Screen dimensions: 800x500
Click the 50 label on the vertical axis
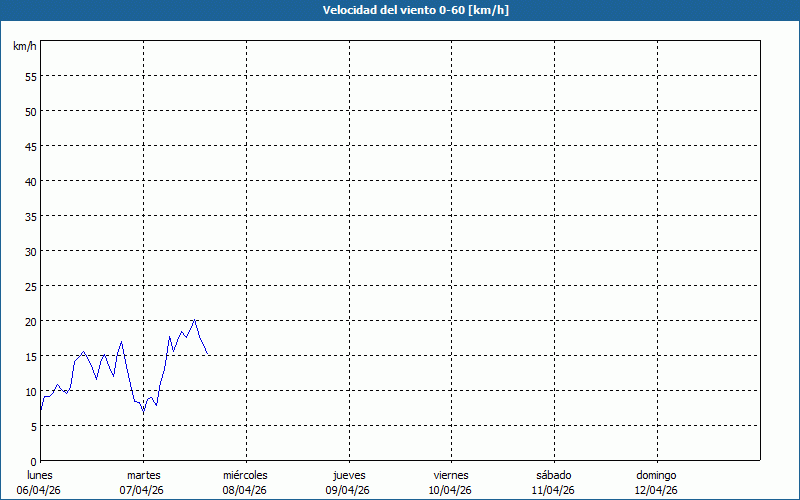30,111
